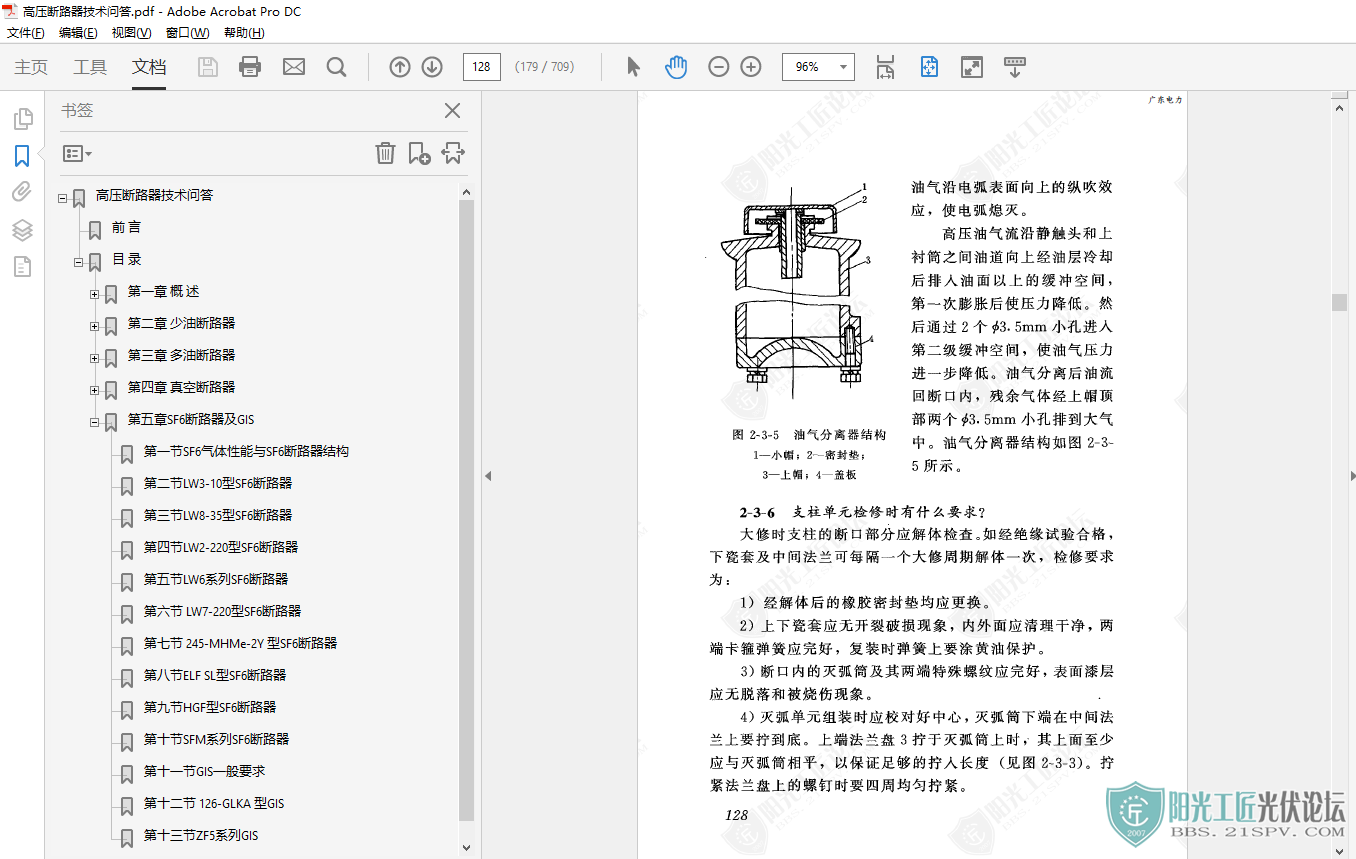Go to previous page arrow
This screenshot has width=1356, height=859.
[x=400, y=67]
